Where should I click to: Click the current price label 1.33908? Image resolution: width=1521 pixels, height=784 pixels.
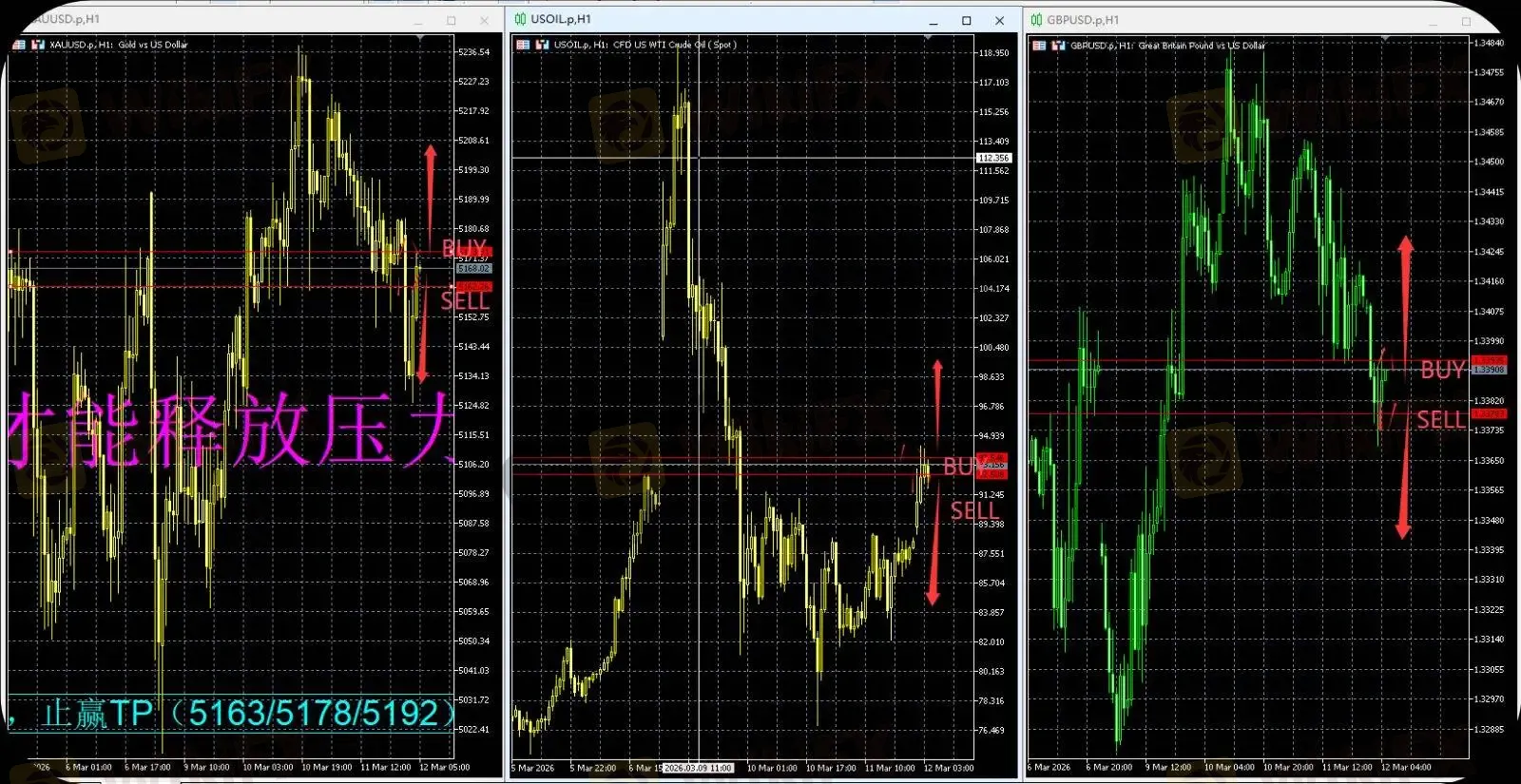1489,370
